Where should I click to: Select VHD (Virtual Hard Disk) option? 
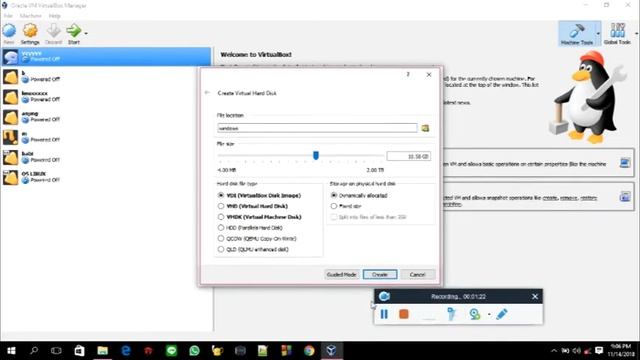pos(253,206)
